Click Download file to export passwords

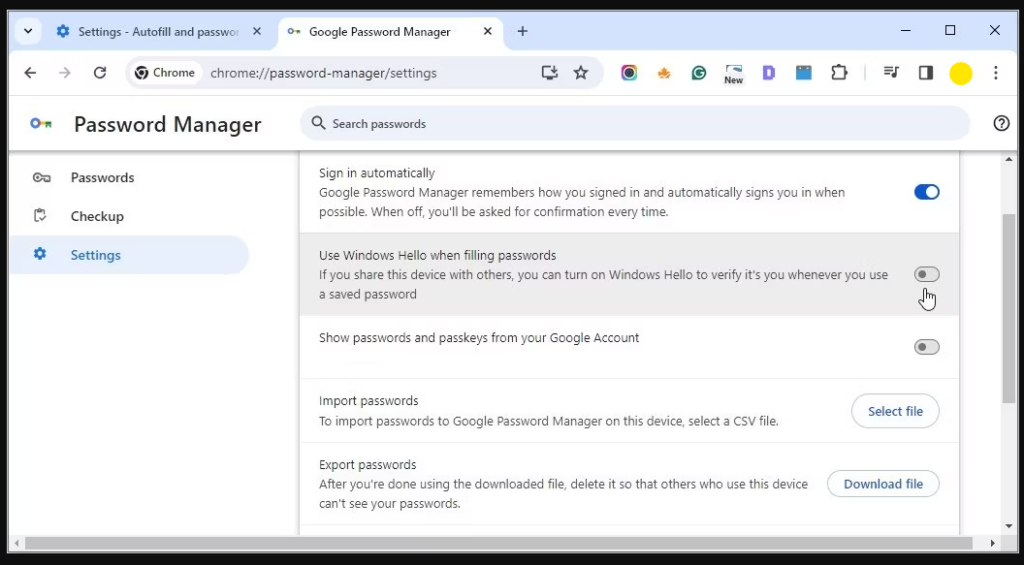point(883,484)
